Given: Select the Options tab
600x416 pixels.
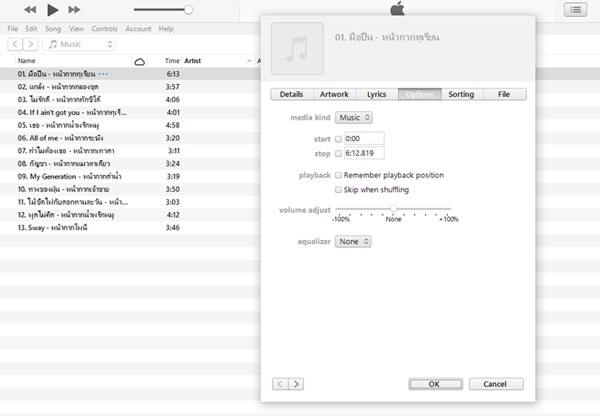Looking at the screenshot, I should [x=419, y=94].
